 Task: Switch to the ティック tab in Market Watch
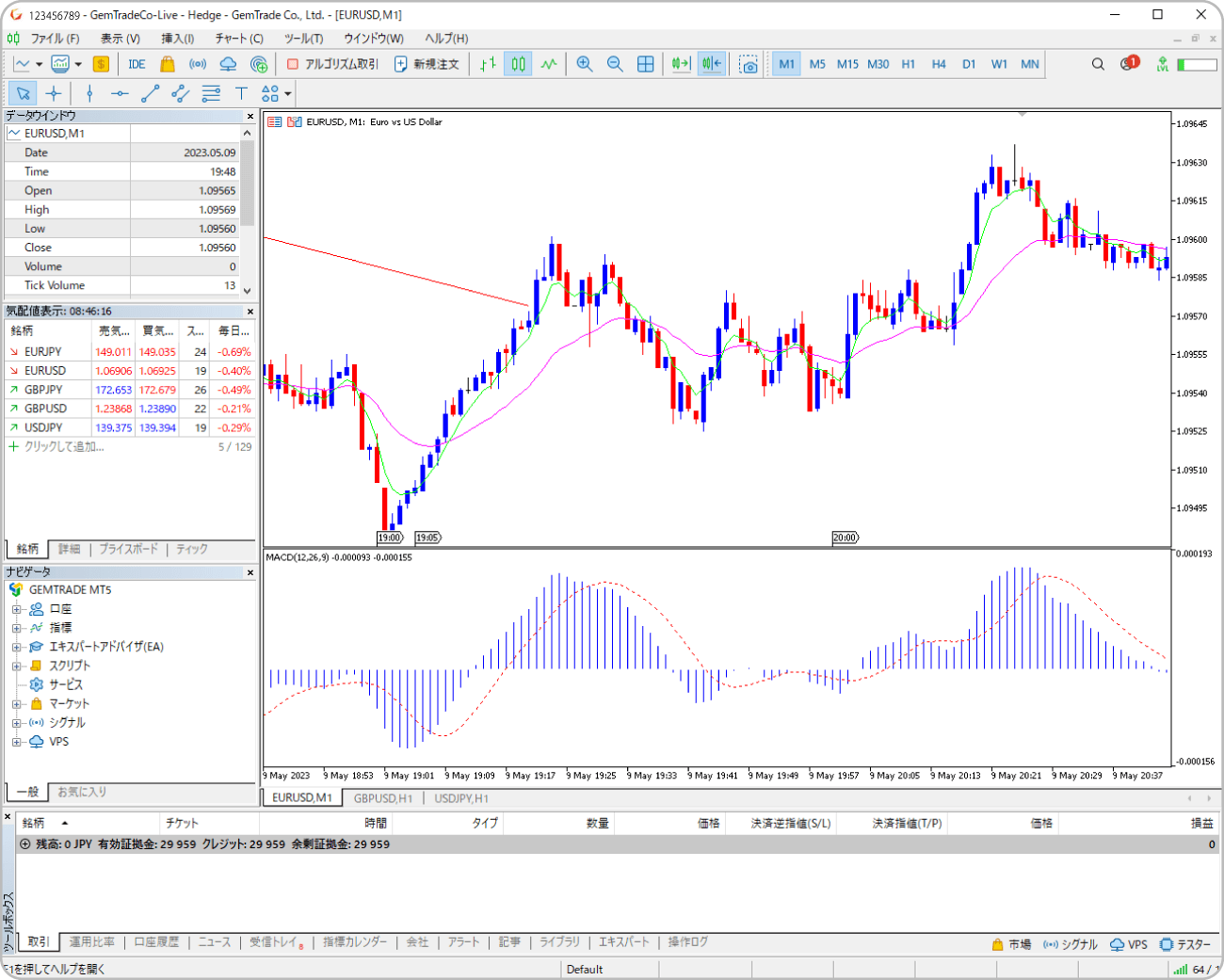192,549
